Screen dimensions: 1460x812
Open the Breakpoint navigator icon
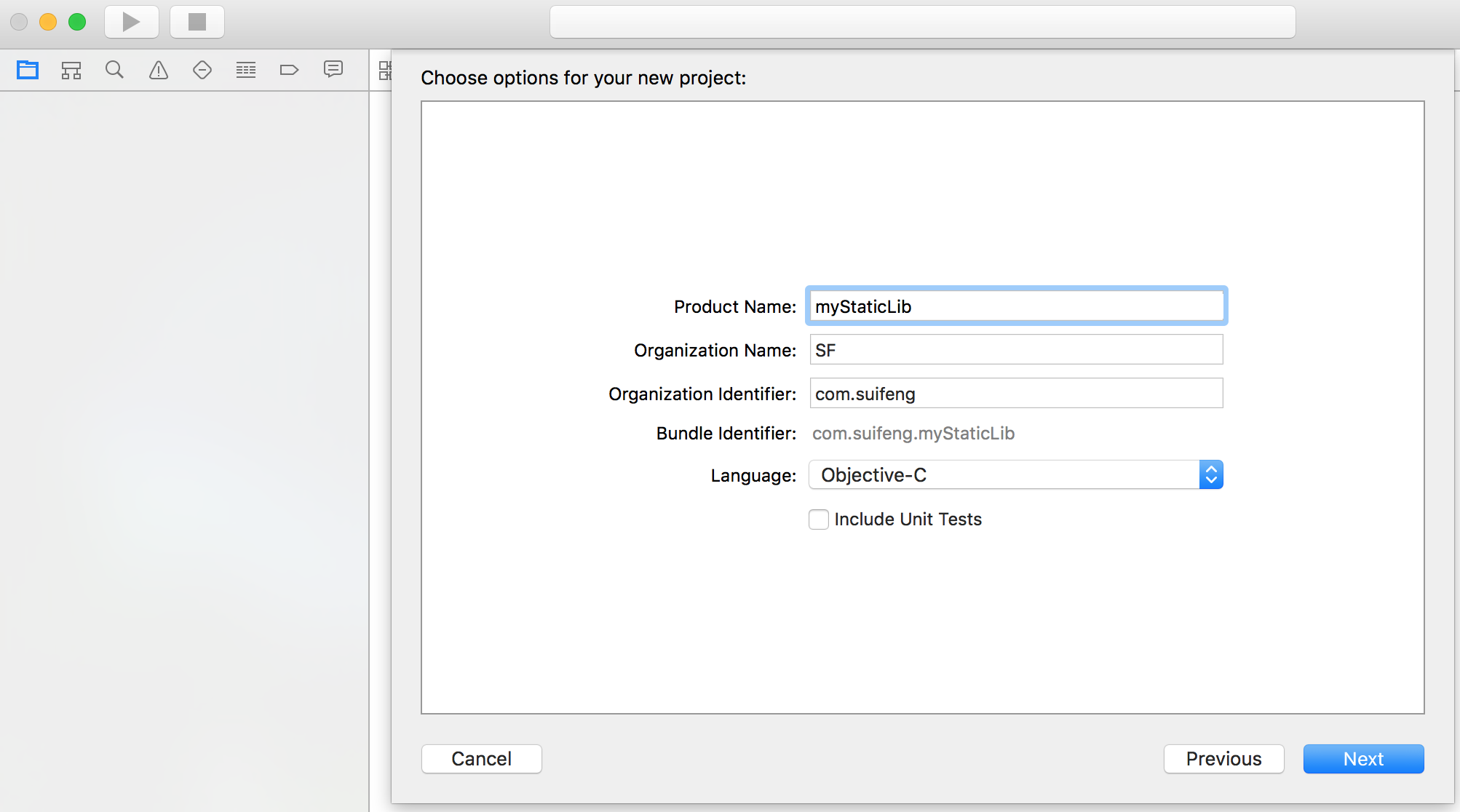(x=289, y=70)
